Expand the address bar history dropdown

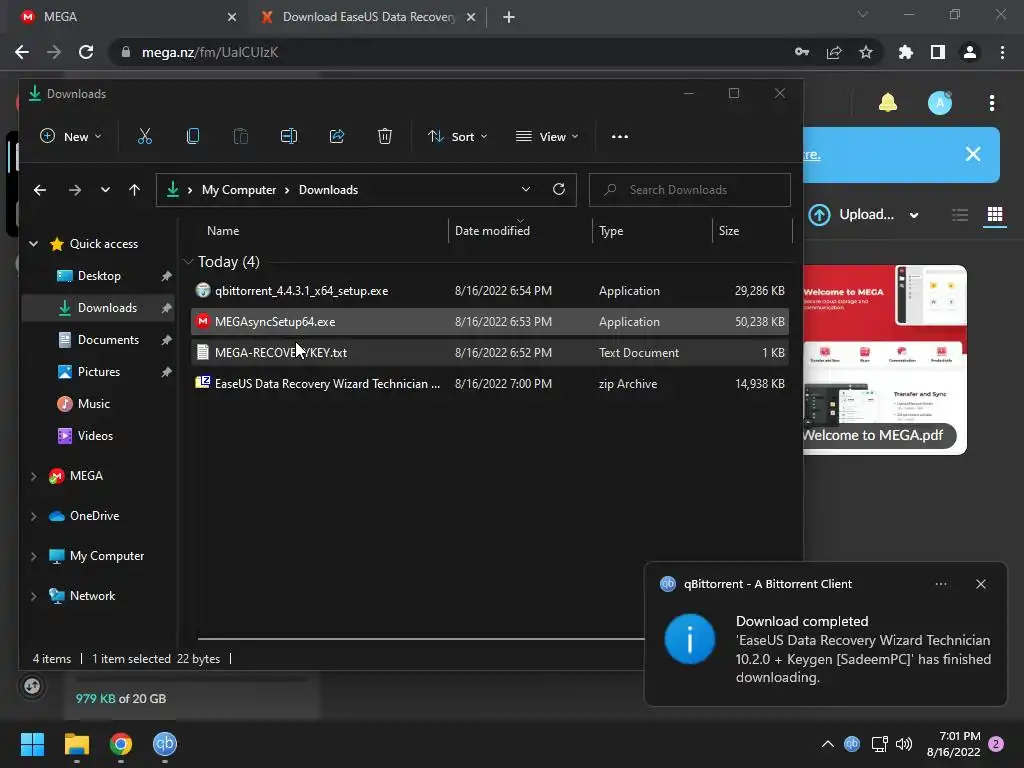pos(526,189)
